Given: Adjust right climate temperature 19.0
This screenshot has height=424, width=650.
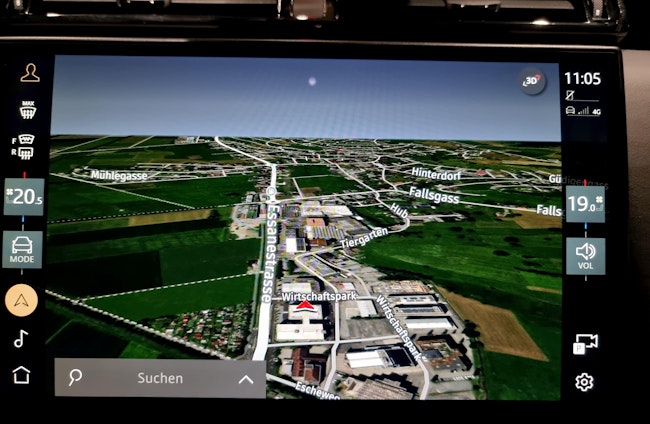Looking at the screenshot, I should coord(584,205).
